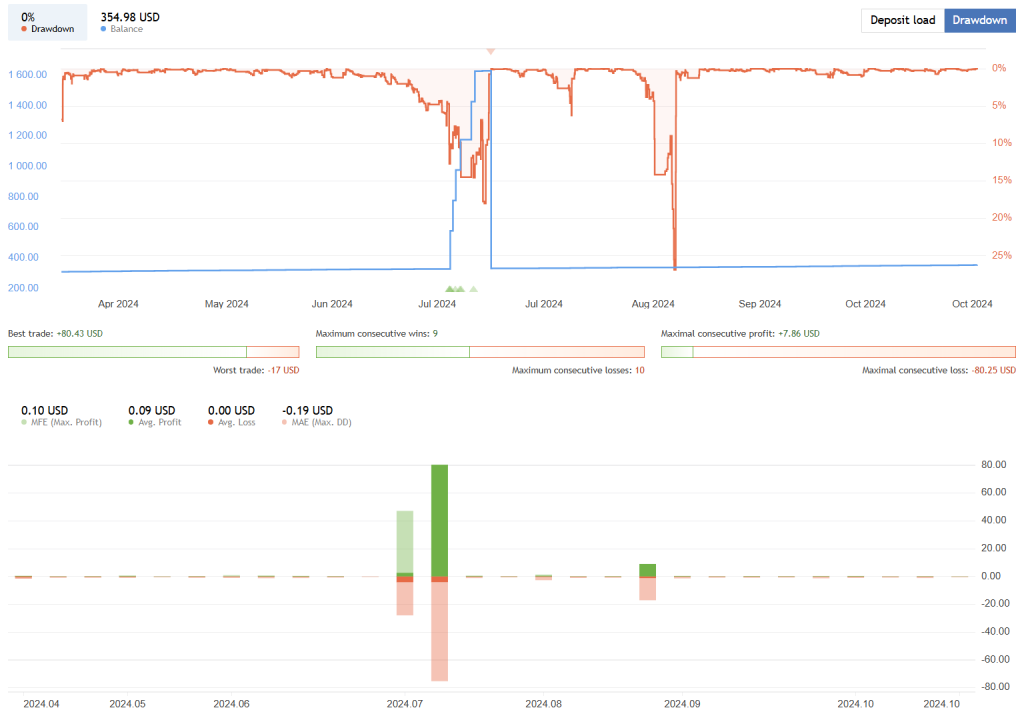This screenshot has height=714, width=1024.
Task: Click the blue Balance legend dot
Action: [105, 29]
